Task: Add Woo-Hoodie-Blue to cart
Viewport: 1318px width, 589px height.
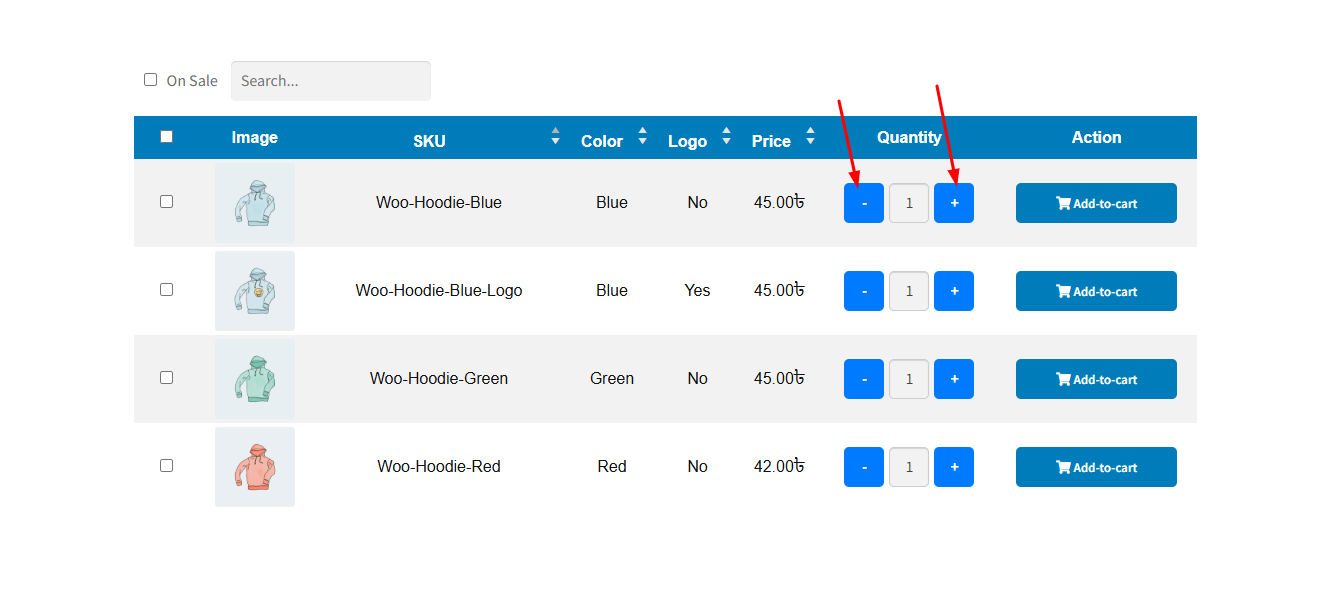Action: click(x=1096, y=203)
